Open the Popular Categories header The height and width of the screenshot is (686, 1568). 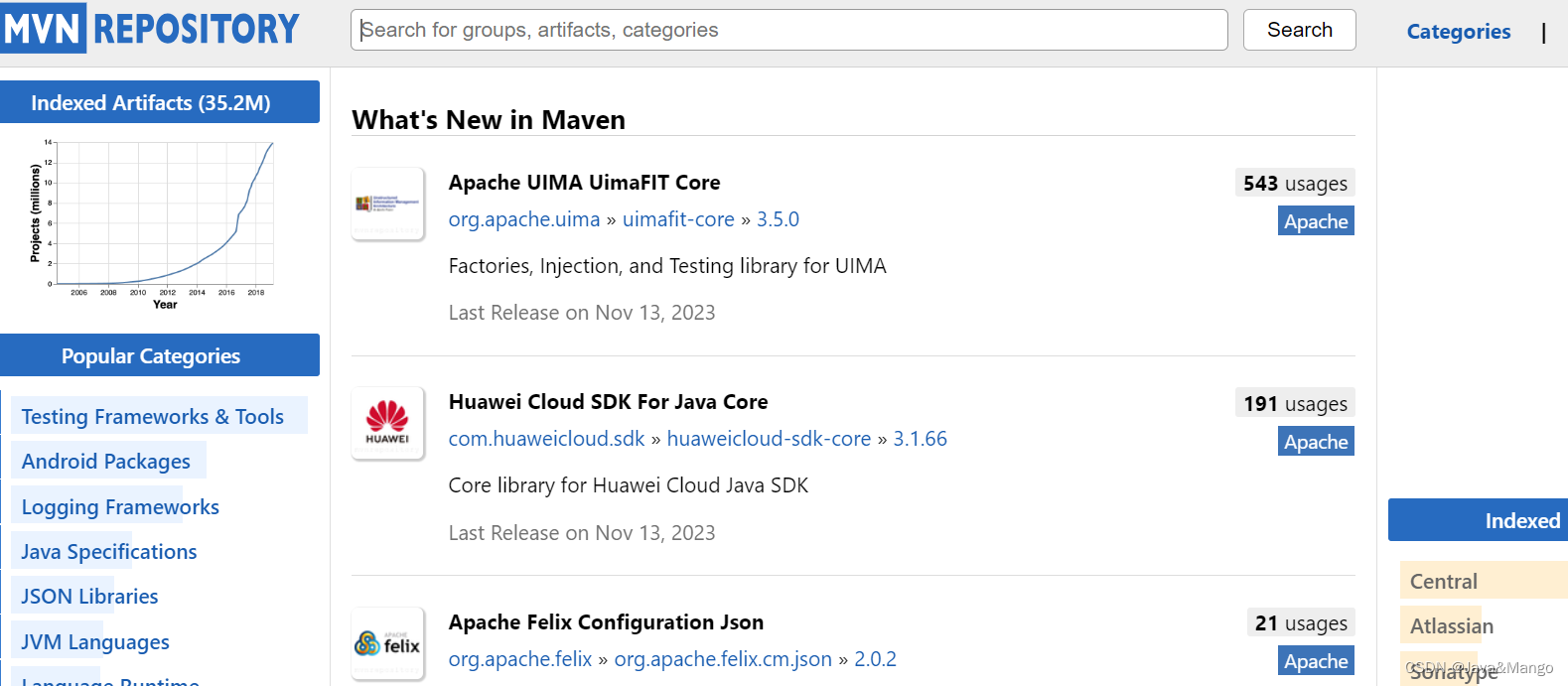[160, 355]
